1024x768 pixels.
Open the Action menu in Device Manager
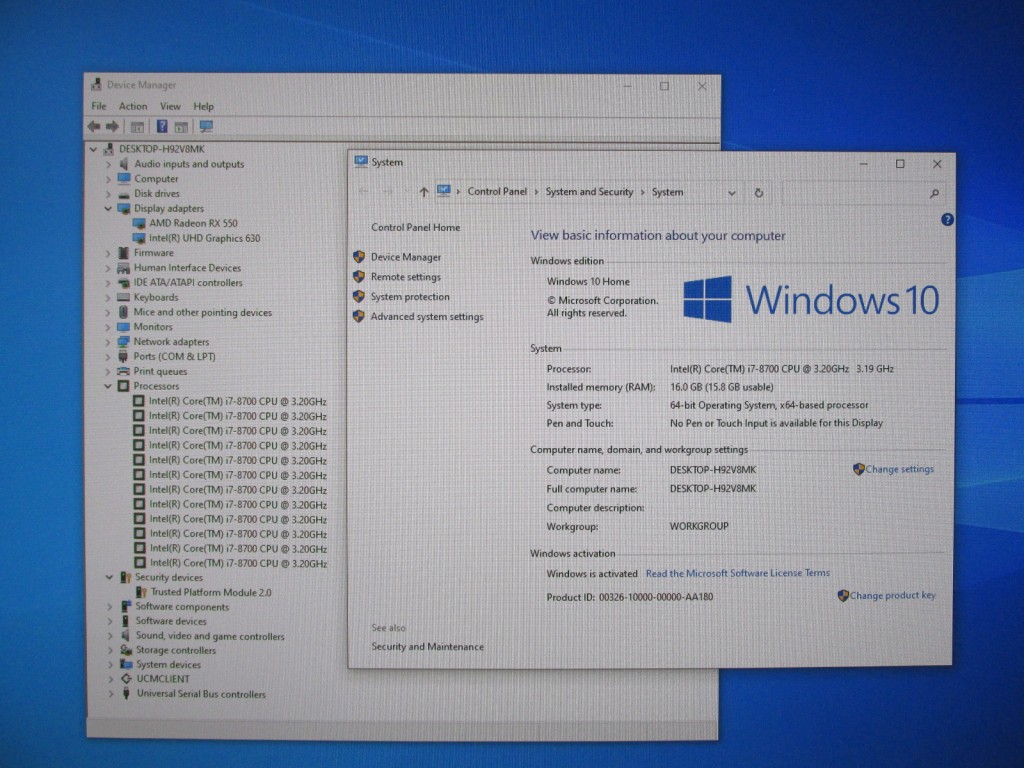coord(133,106)
